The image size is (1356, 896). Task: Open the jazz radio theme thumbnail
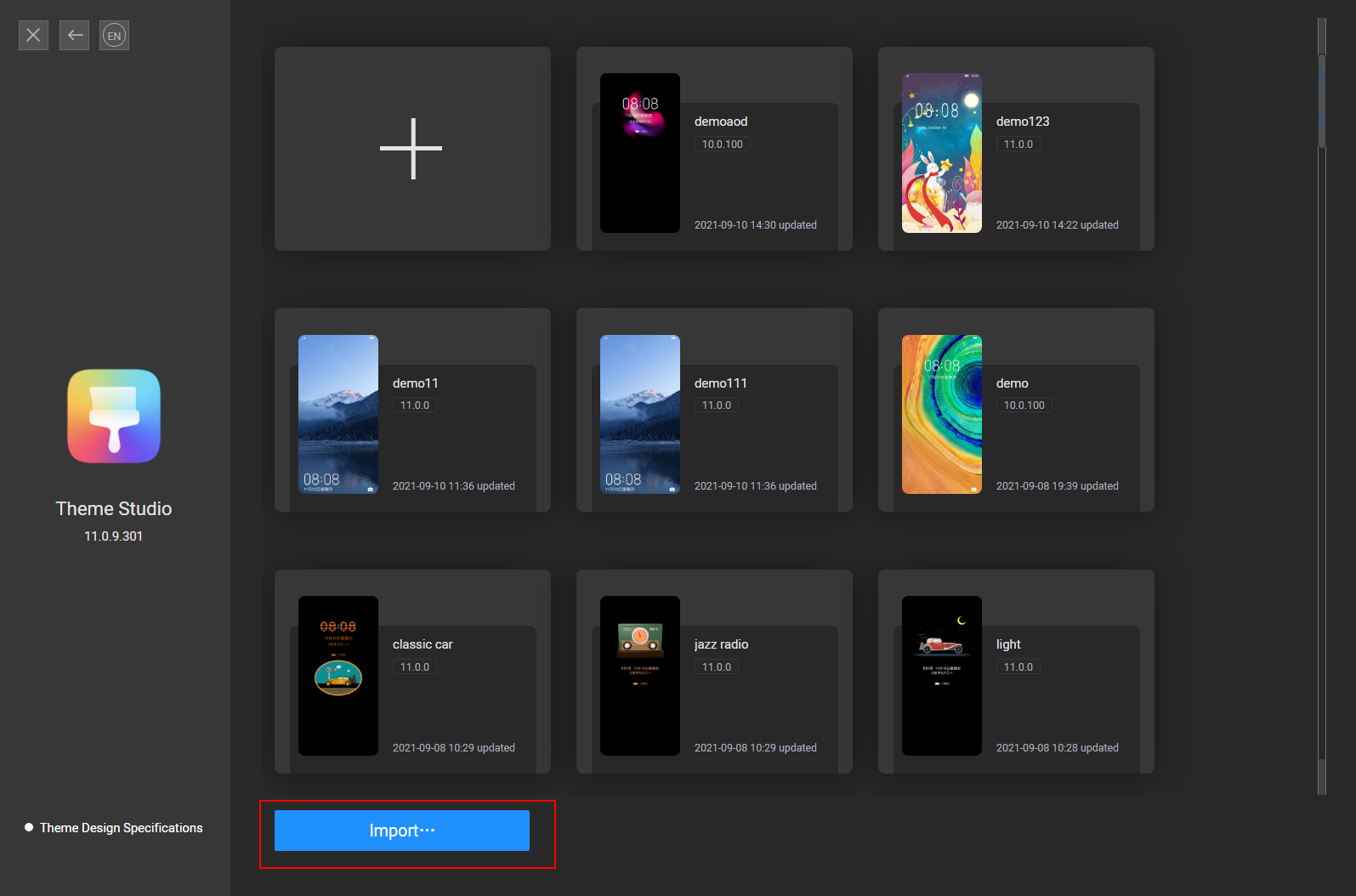coord(639,676)
